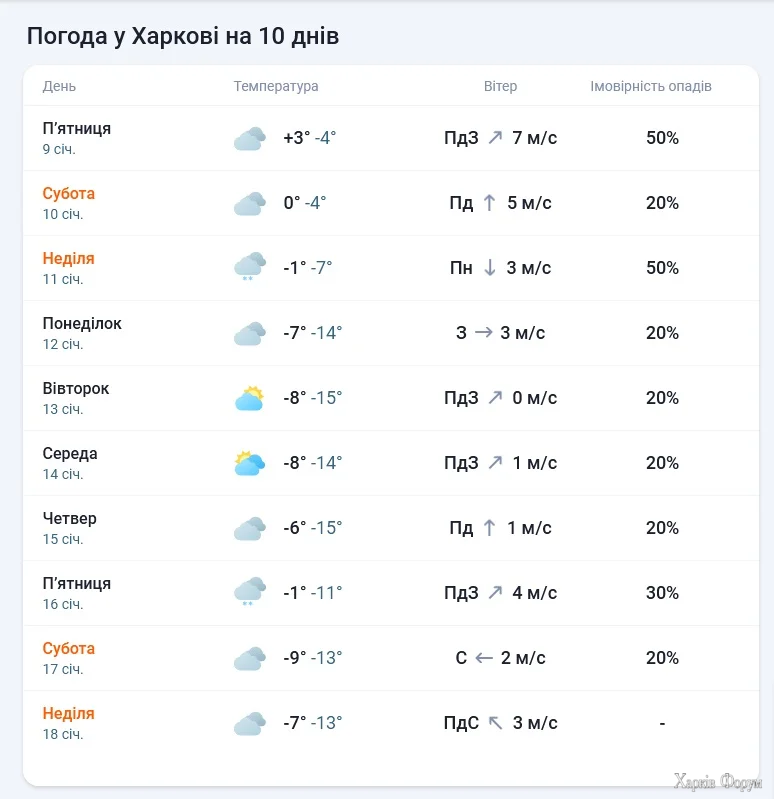Click the down wind arrow for Пн 3 м/с
774x799 pixels.
(x=489, y=268)
